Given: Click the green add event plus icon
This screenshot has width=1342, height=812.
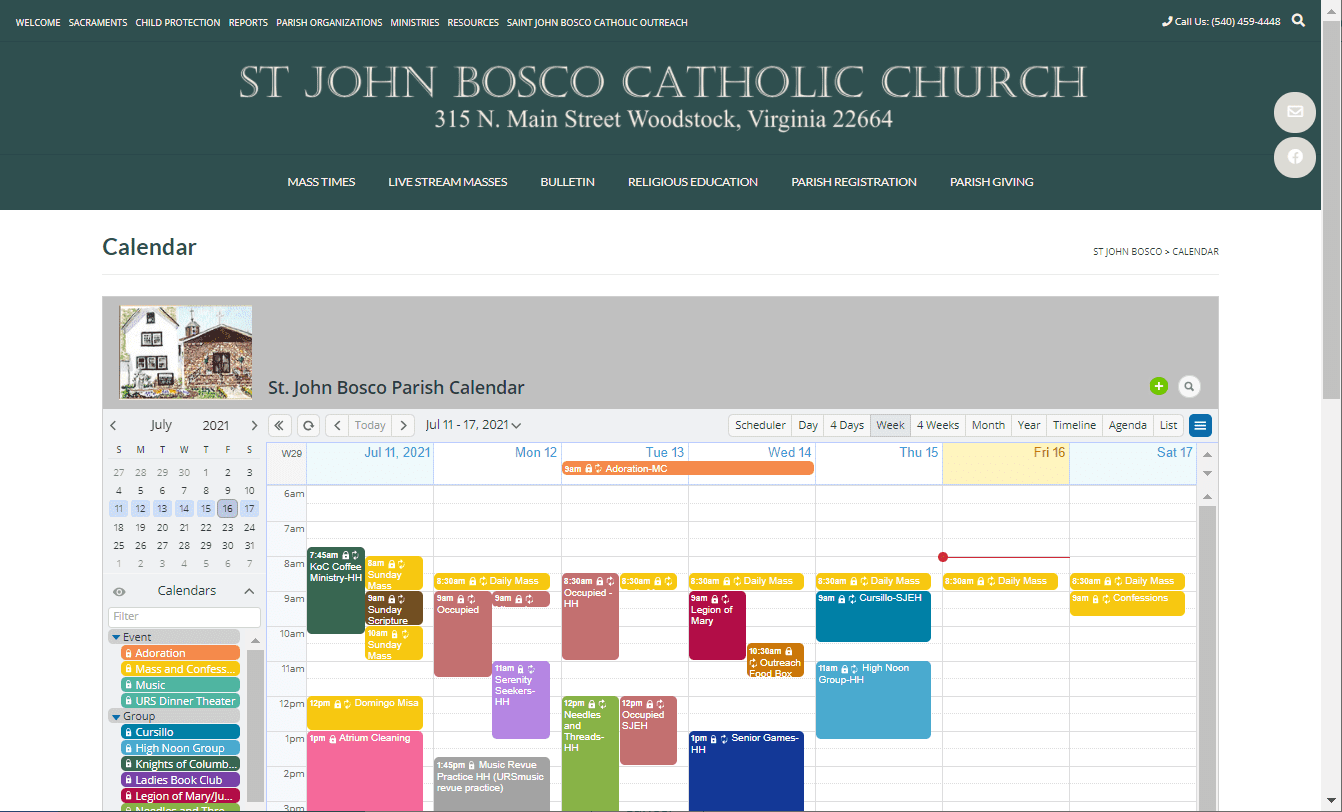Looking at the screenshot, I should (1158, 386).
